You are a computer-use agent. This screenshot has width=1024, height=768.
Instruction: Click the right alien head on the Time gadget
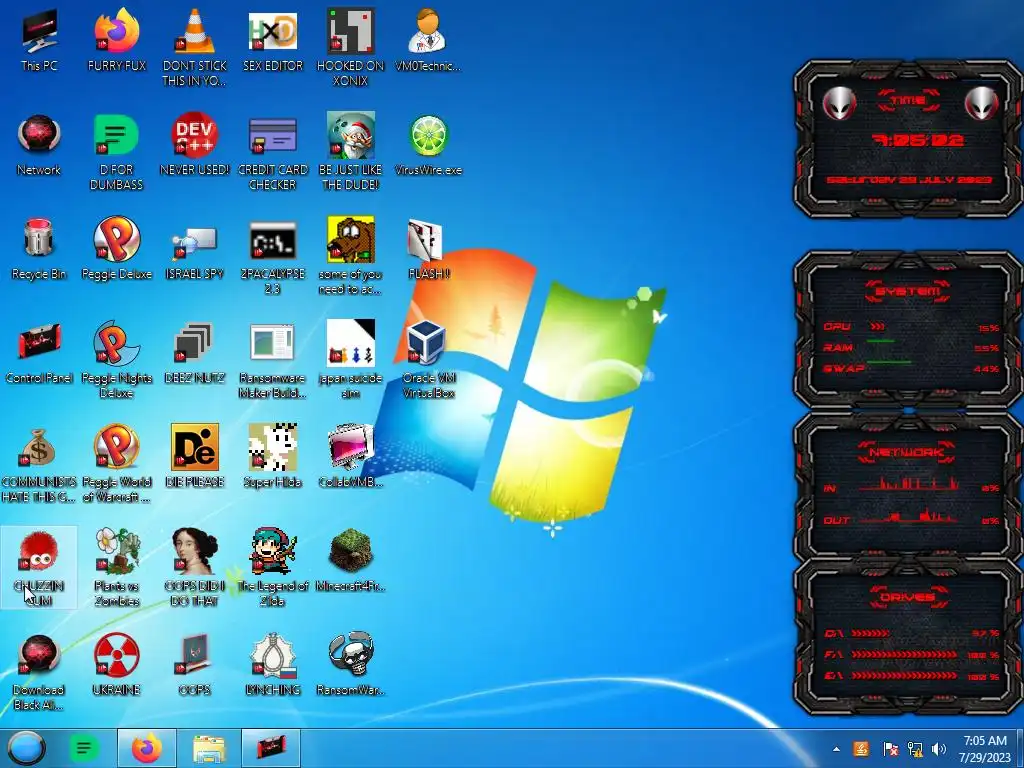981,103
